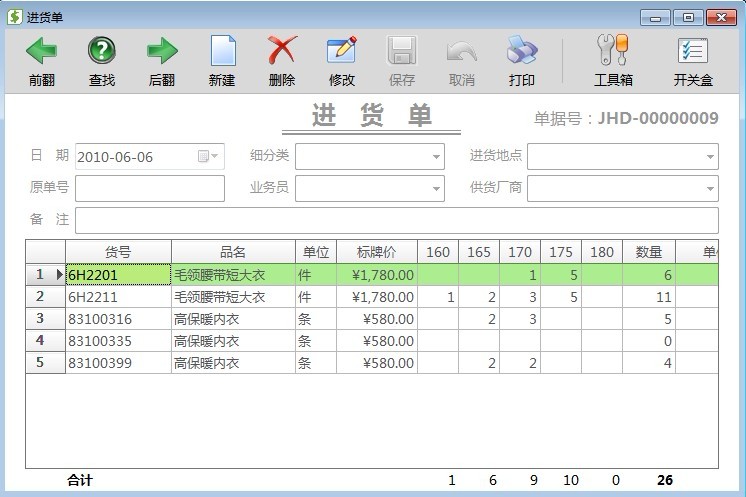746x497 pixels.
Task: Open the 供货厂商 supplier dropdown
Action: (x=710, y=189)
